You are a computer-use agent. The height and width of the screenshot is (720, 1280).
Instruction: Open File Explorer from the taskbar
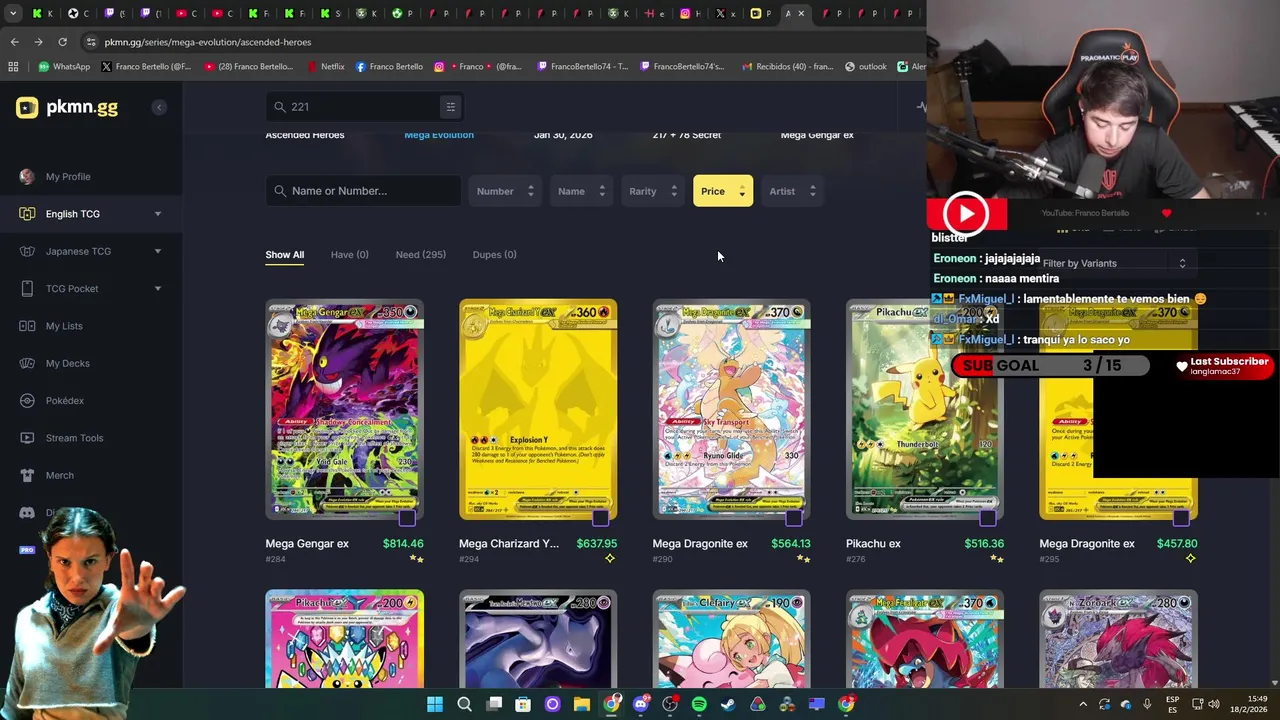pos(581,704)
